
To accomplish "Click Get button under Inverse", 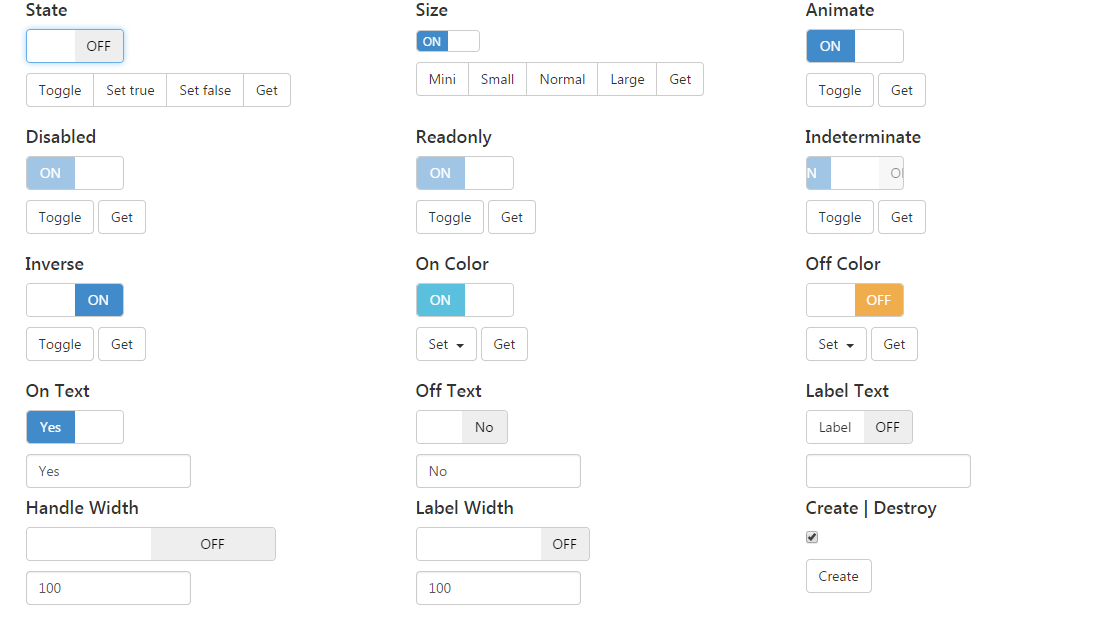I will point(121,344).
